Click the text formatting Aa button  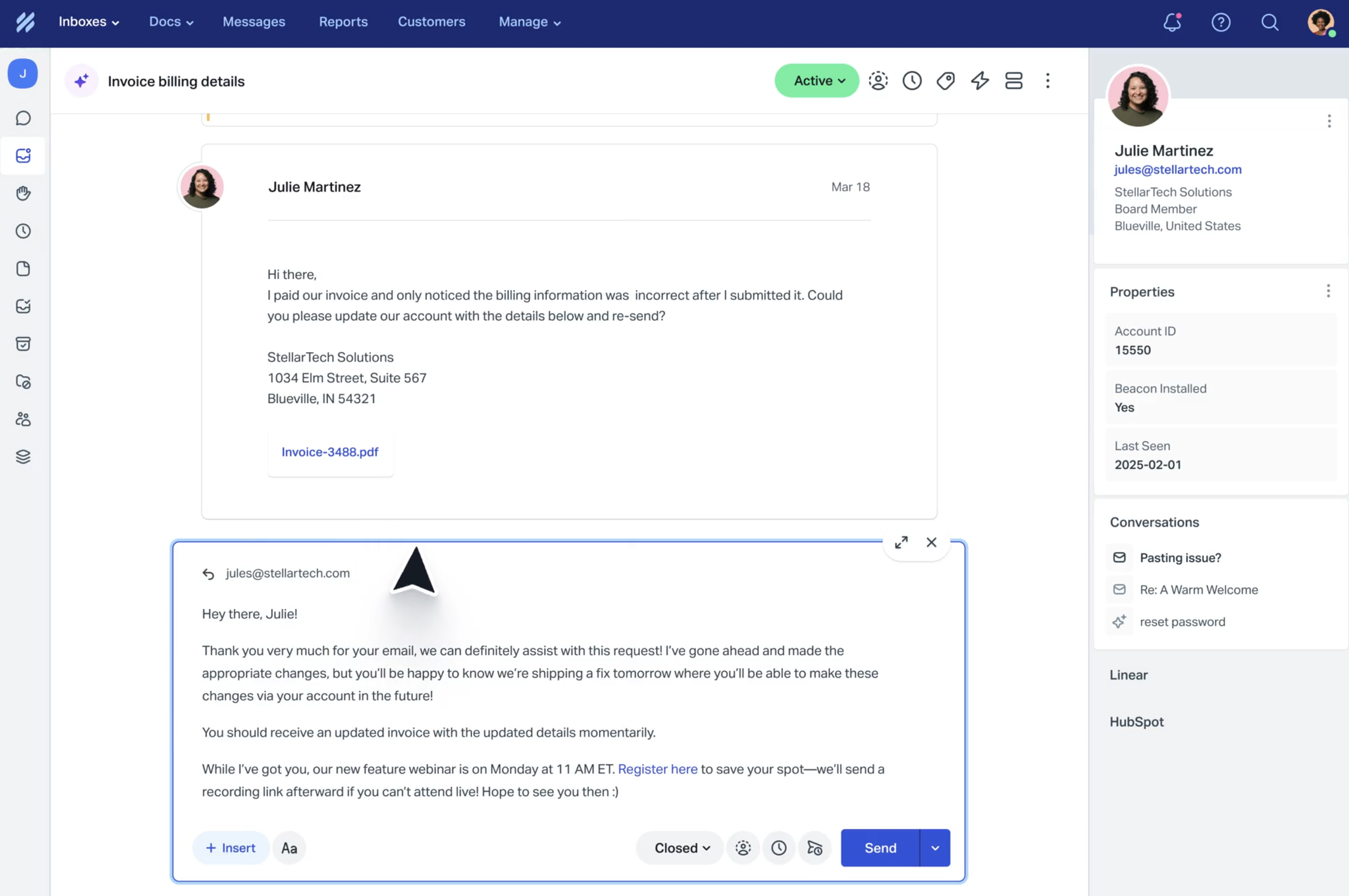[289, 848]
